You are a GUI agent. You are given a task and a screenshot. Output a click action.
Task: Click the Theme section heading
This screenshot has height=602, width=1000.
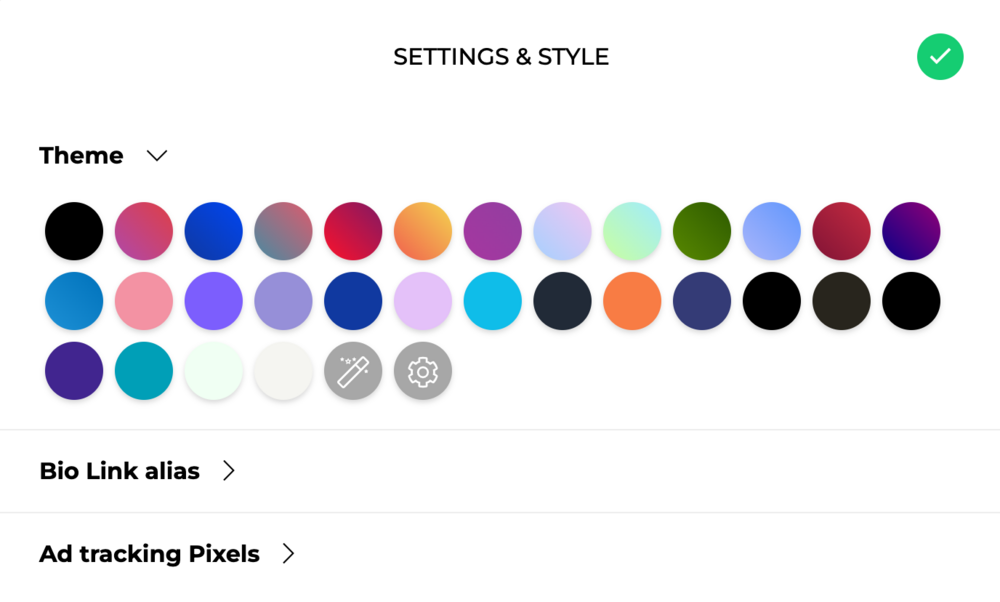click(x=81, y=156)
